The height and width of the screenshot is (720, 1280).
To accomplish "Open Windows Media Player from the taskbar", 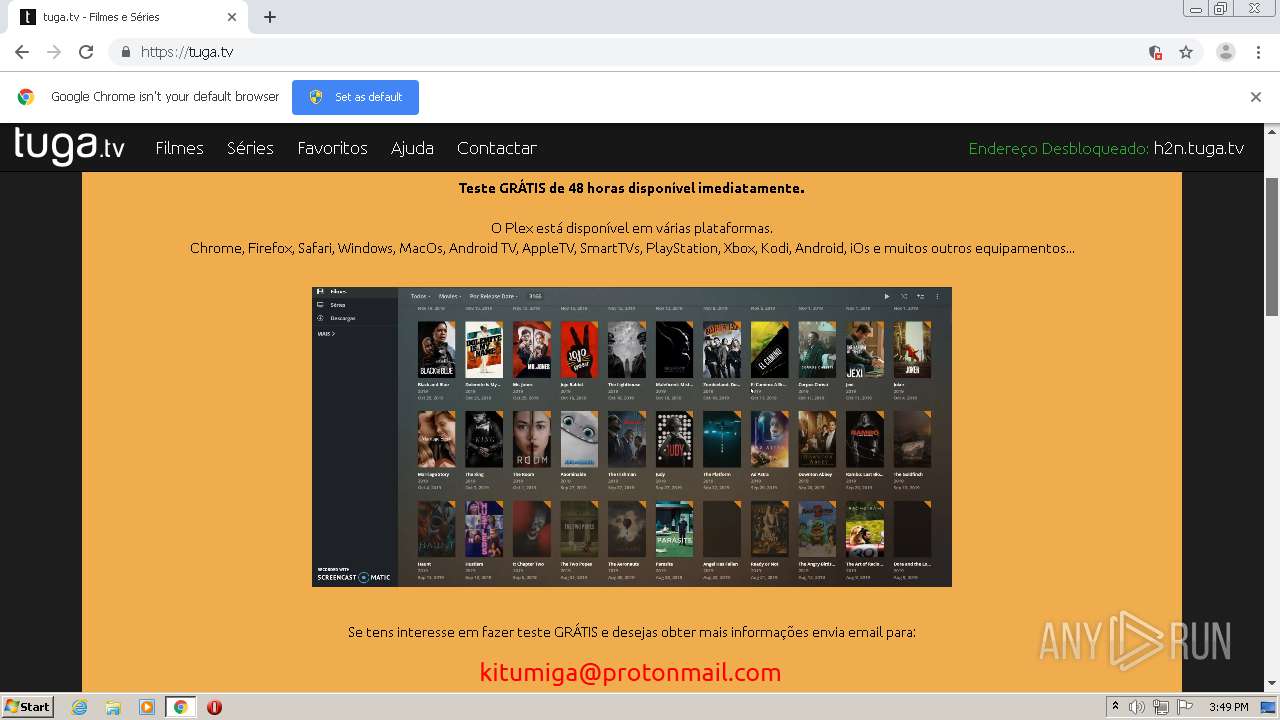I will coord(147,707).
